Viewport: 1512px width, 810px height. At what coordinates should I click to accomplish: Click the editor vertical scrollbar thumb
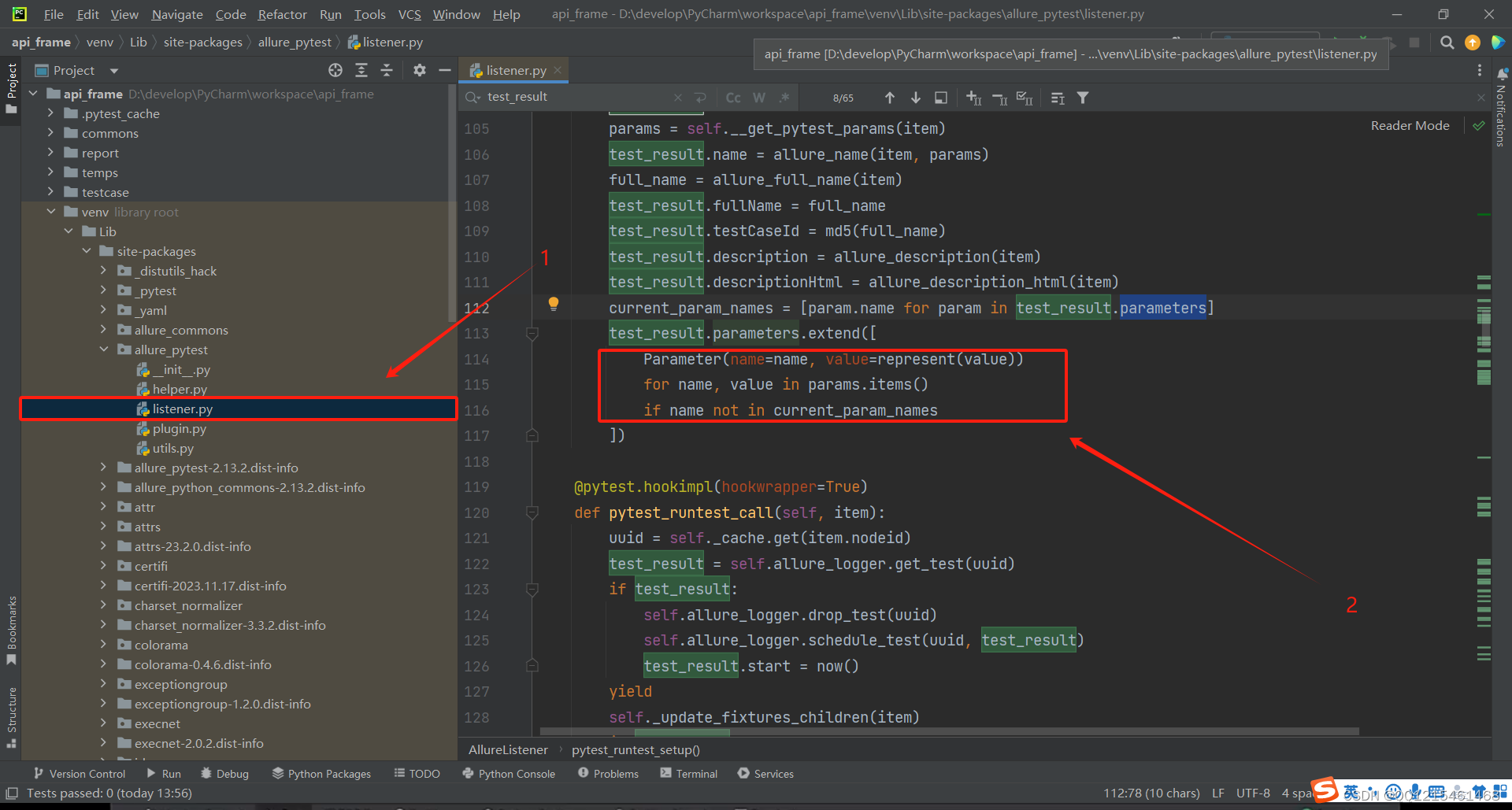(1484, 329)
